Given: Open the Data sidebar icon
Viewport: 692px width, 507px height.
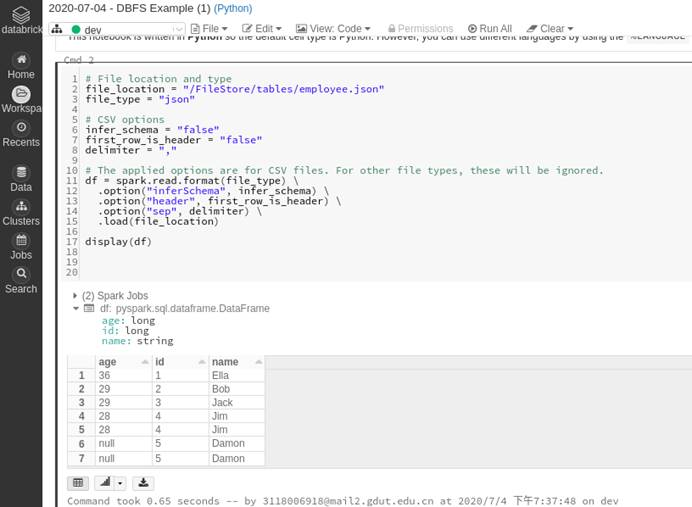Looking at the screenshot, I should click(x=21, y=172).
